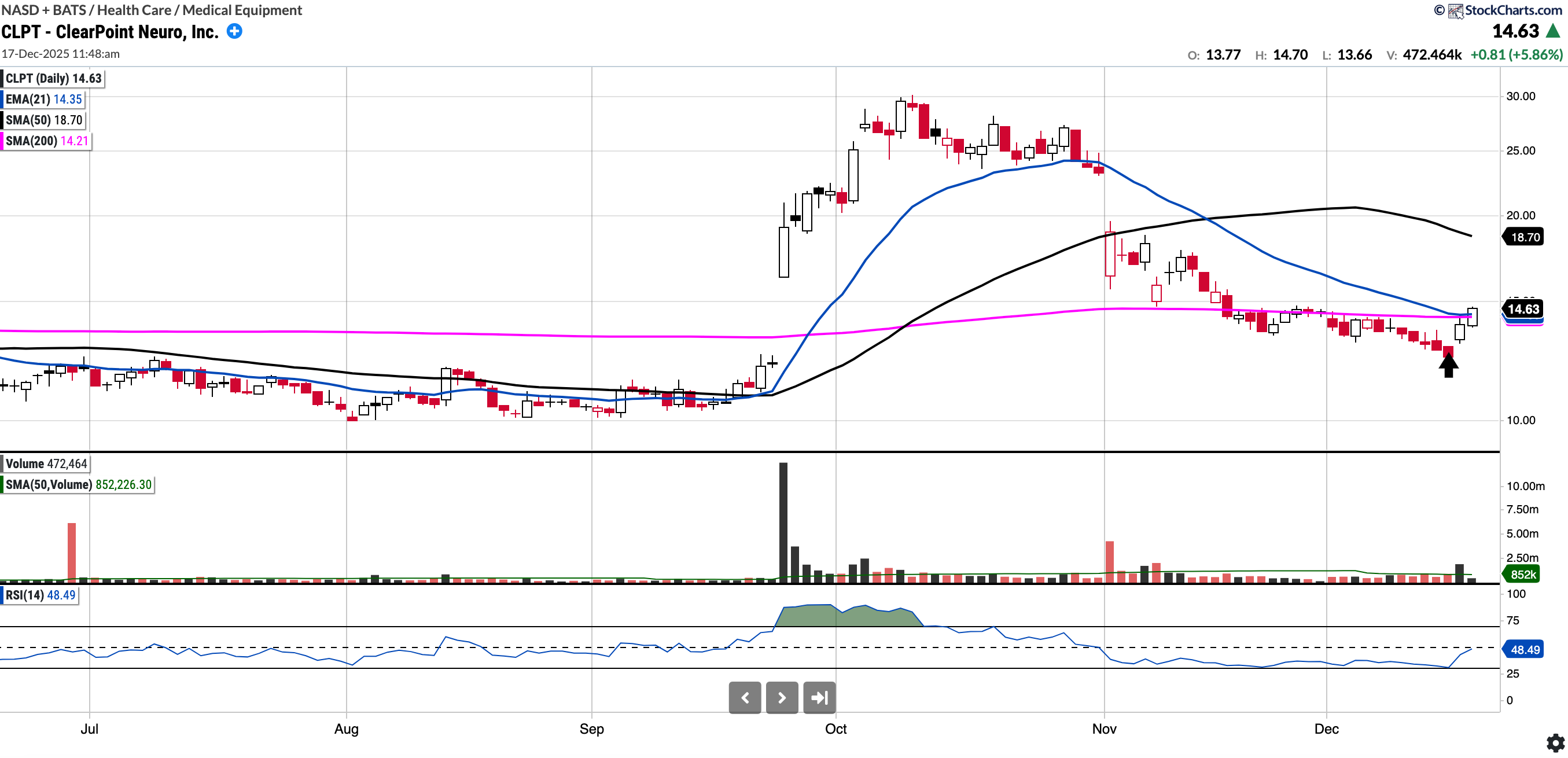Click the CLPT (Daily) legend label
This screenshot has height=758, width=1568.
click(x=53, y=79)
